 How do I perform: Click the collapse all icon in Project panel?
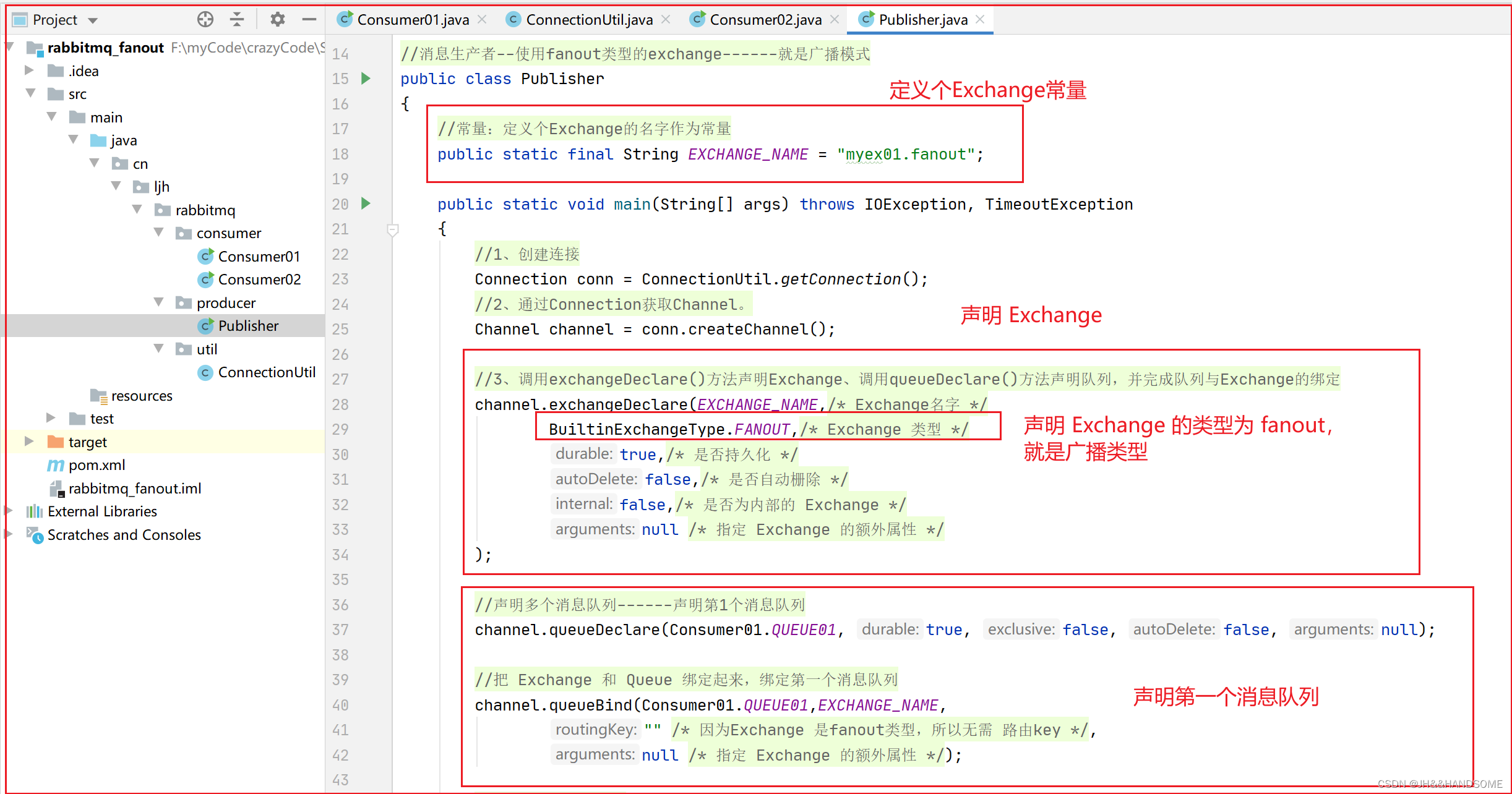tap(237, 20)
